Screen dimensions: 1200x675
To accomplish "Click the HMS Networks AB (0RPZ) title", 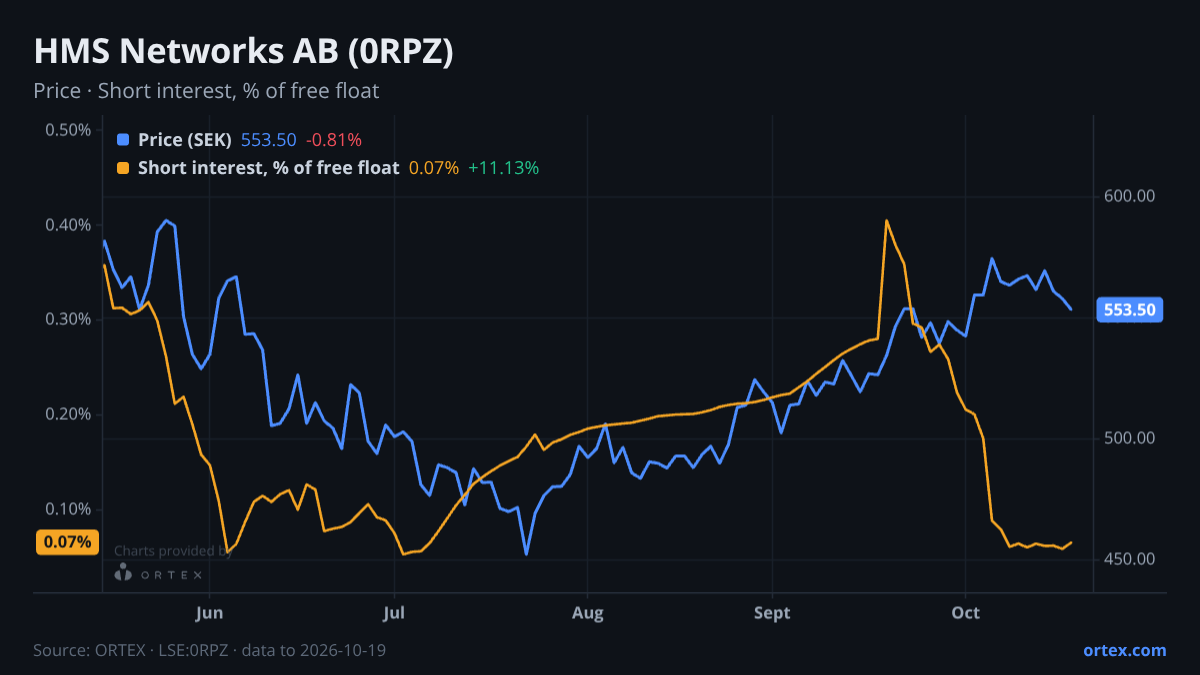I will click(x=244, y=52).
